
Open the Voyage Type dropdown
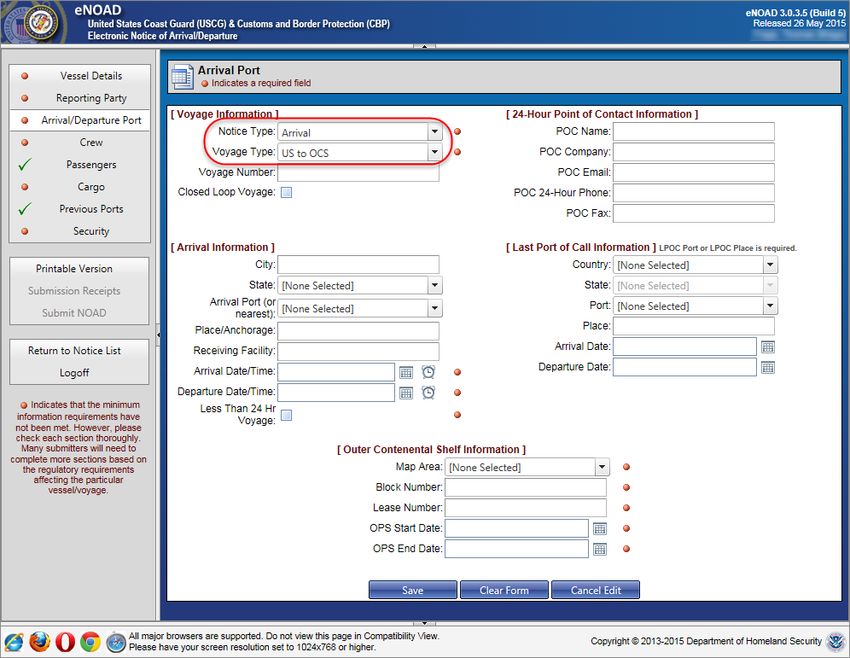pyautogui.click(x=435, y=152)
